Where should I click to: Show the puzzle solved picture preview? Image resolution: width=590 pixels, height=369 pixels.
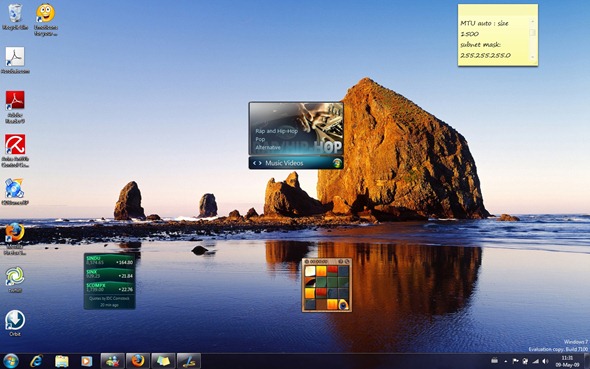pos(341,261)
